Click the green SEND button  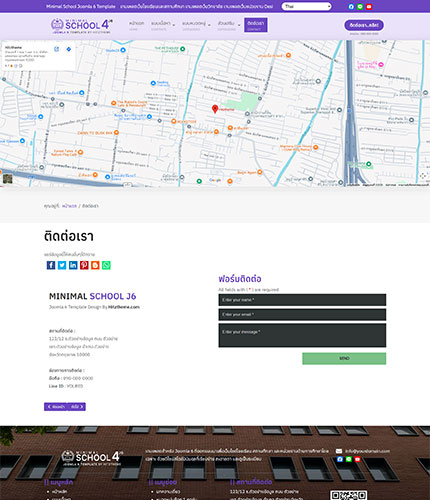(344, 358)
